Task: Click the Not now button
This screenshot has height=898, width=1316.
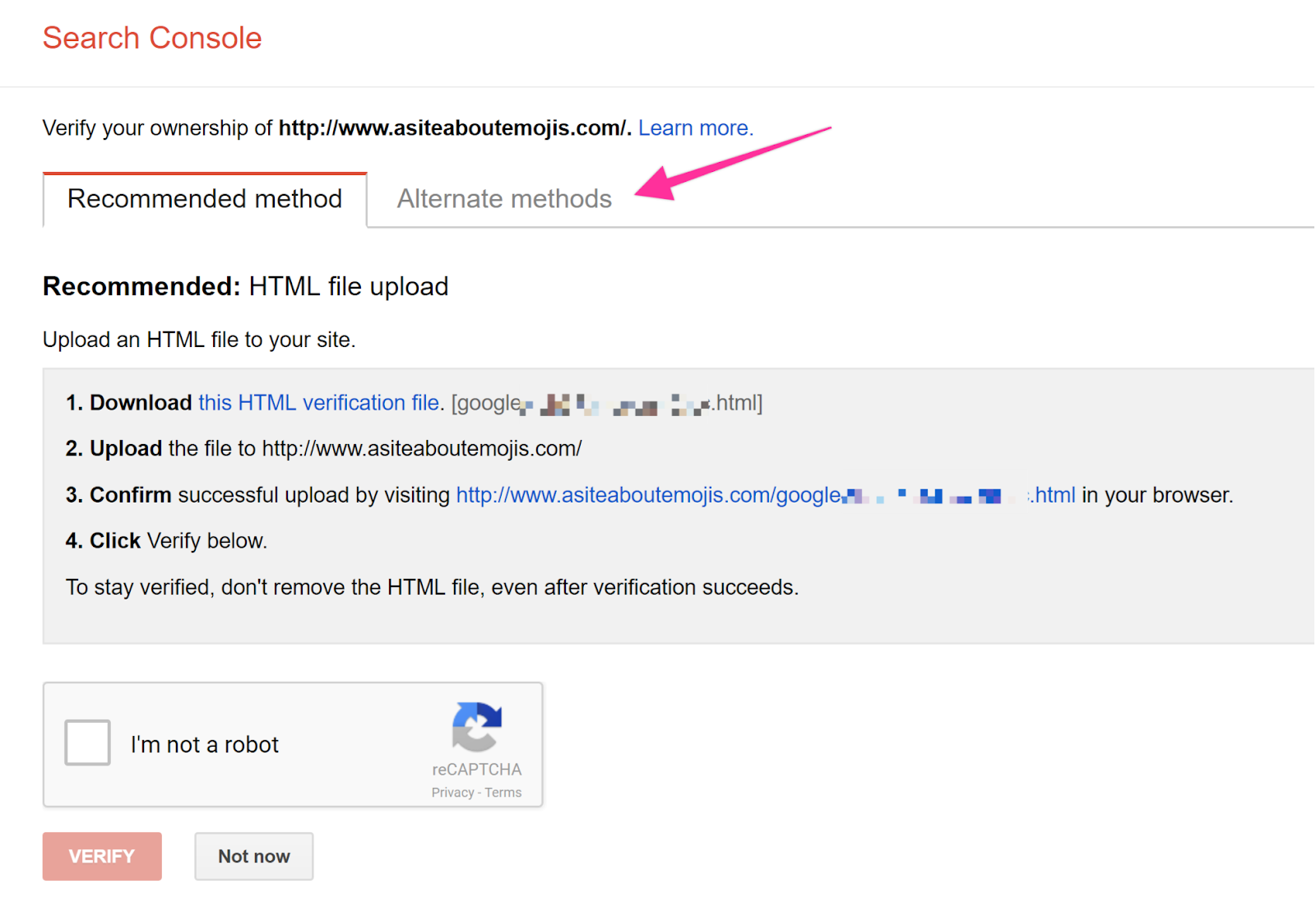Action: tap(253, 855)
